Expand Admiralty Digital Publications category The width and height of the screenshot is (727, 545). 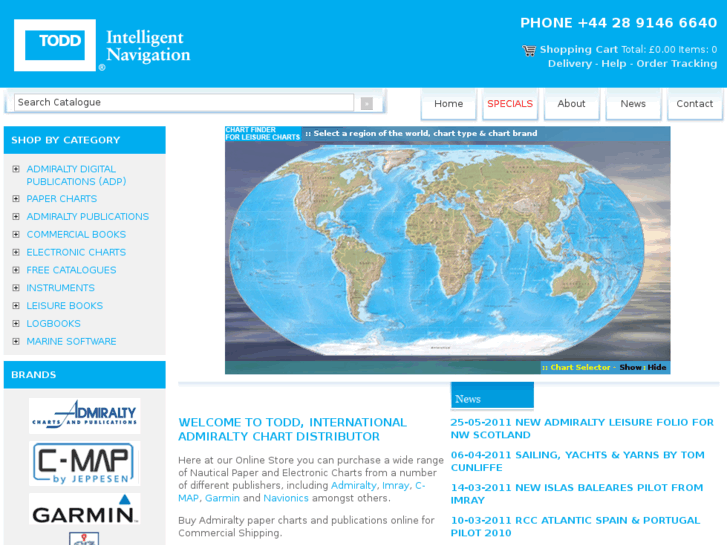[16, 169]
